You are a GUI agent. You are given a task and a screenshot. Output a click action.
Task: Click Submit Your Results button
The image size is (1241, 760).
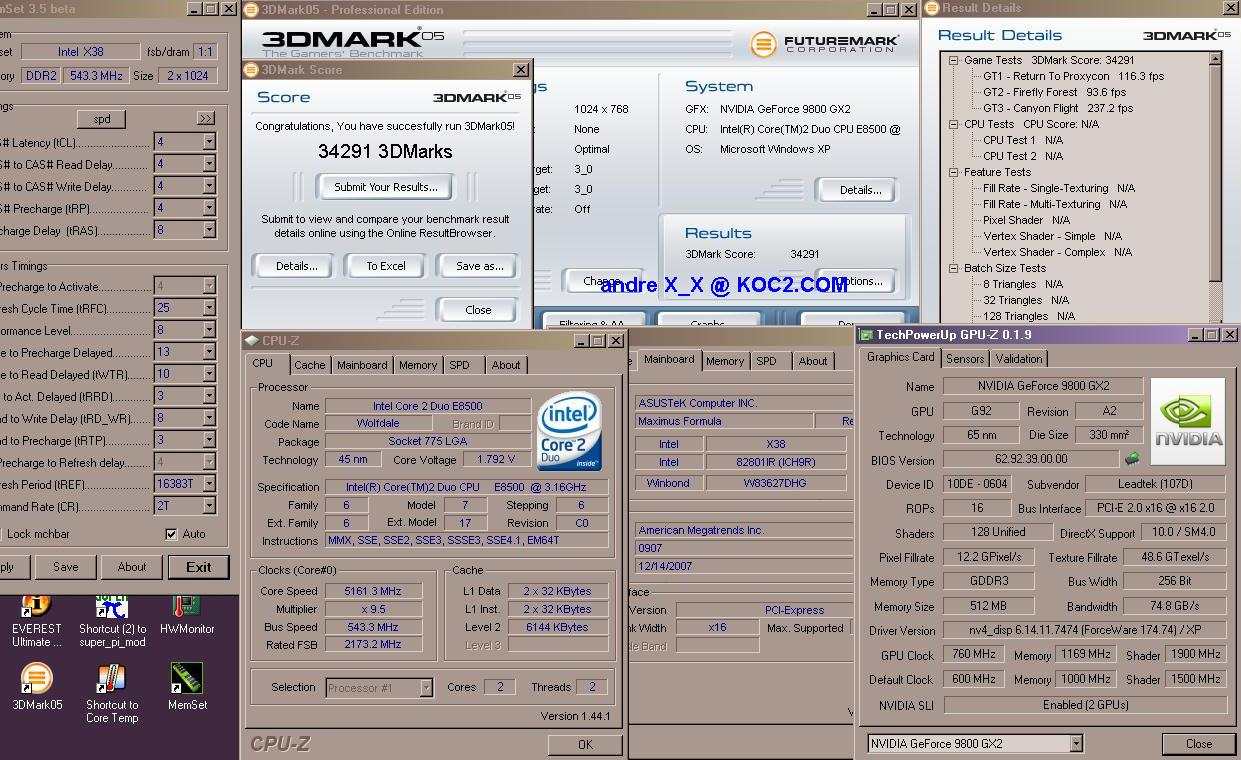pos(385,187)
